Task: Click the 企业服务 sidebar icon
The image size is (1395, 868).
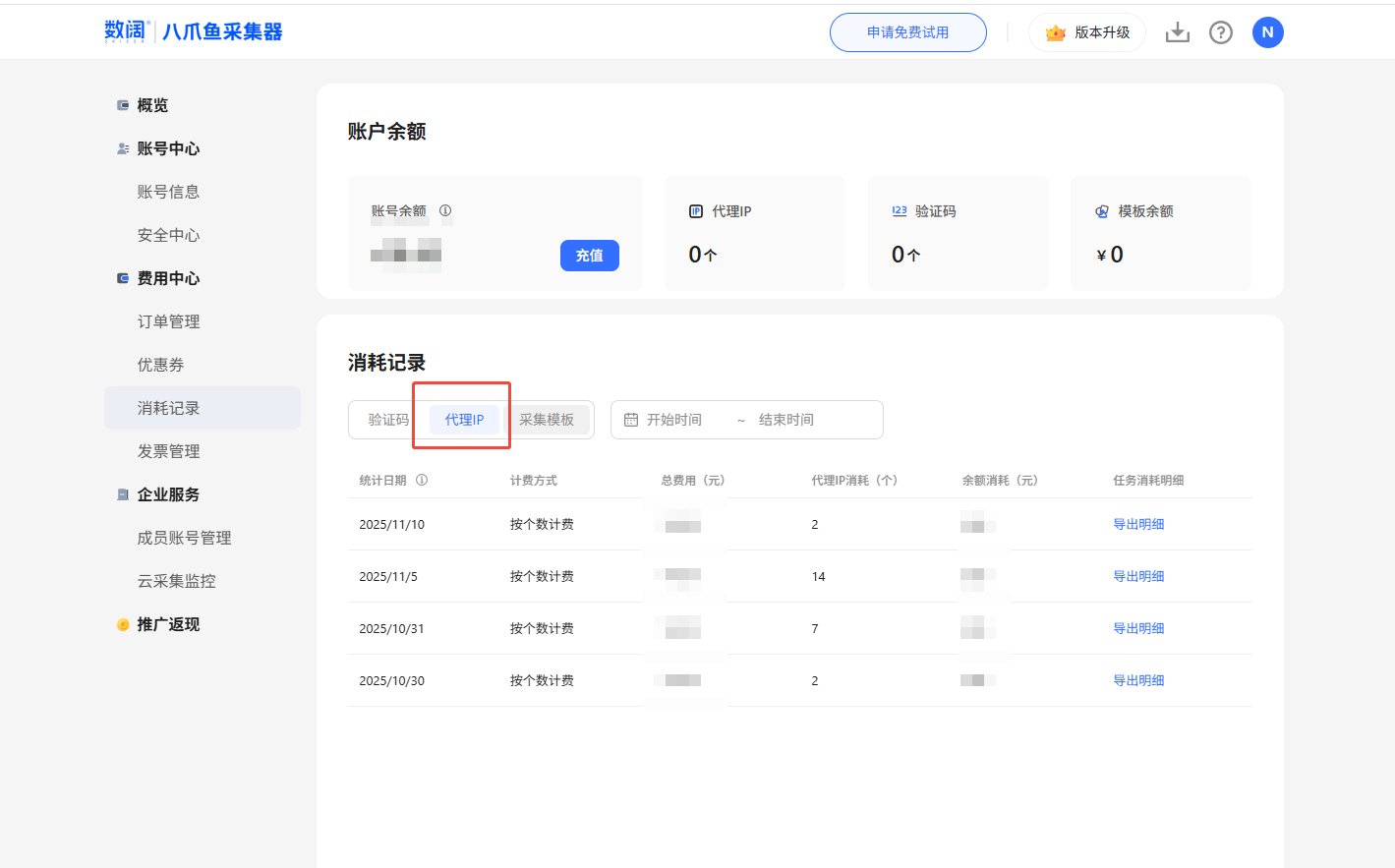Action: pos(123,494)
